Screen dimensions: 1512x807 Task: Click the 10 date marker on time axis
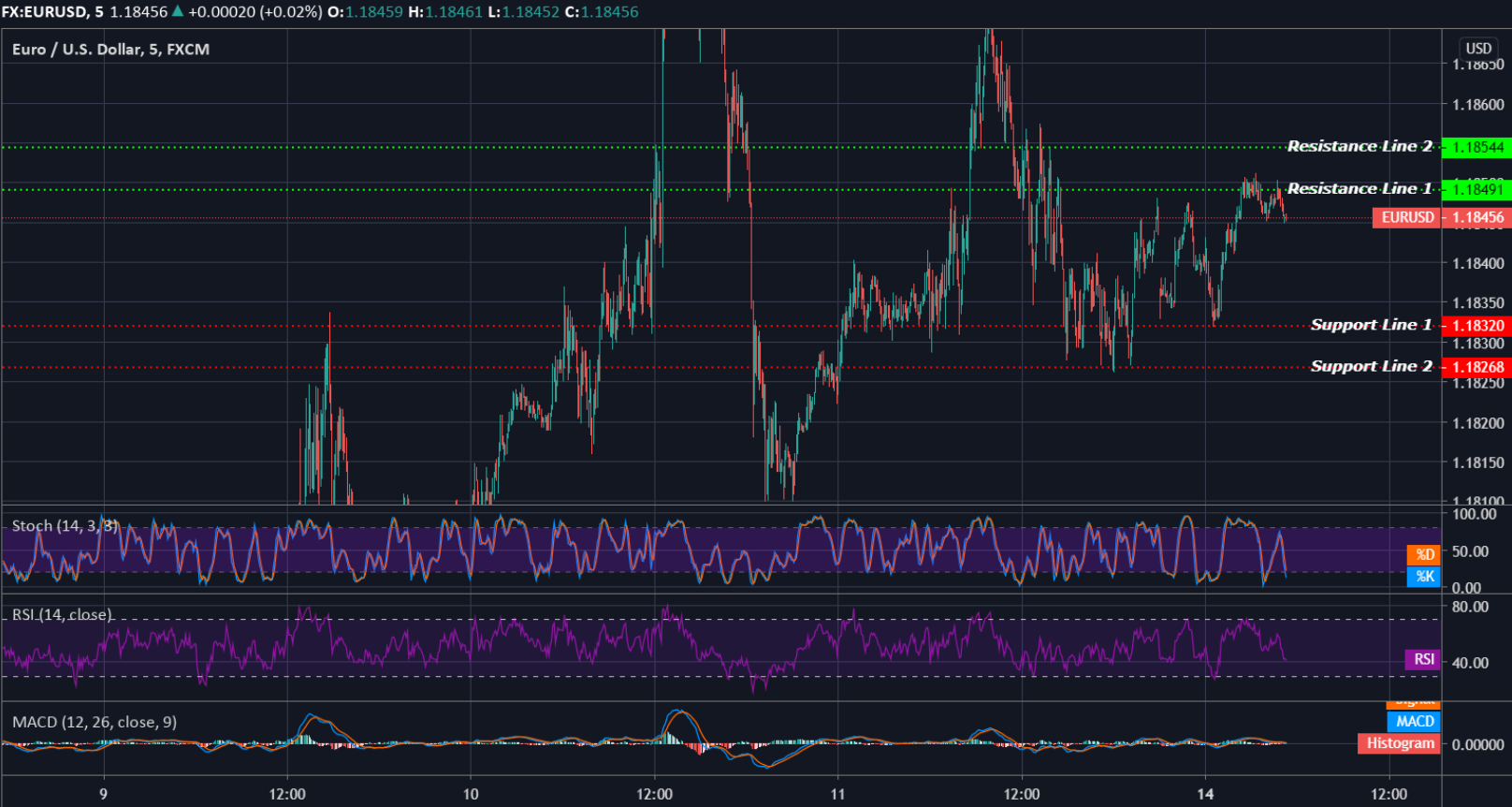pyautogui.click(x=471, y=794)
